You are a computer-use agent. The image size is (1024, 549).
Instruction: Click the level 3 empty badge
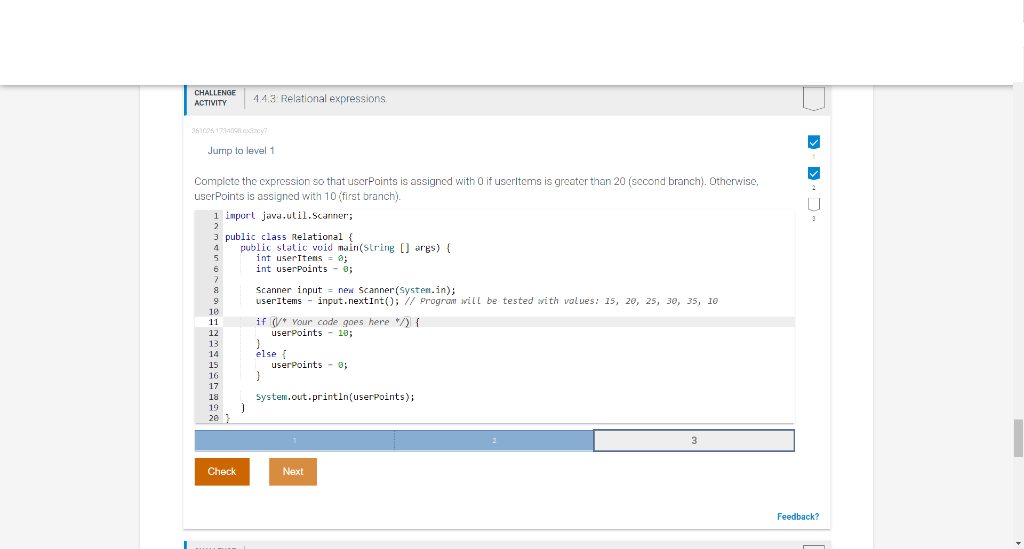[x=814, y=204]
